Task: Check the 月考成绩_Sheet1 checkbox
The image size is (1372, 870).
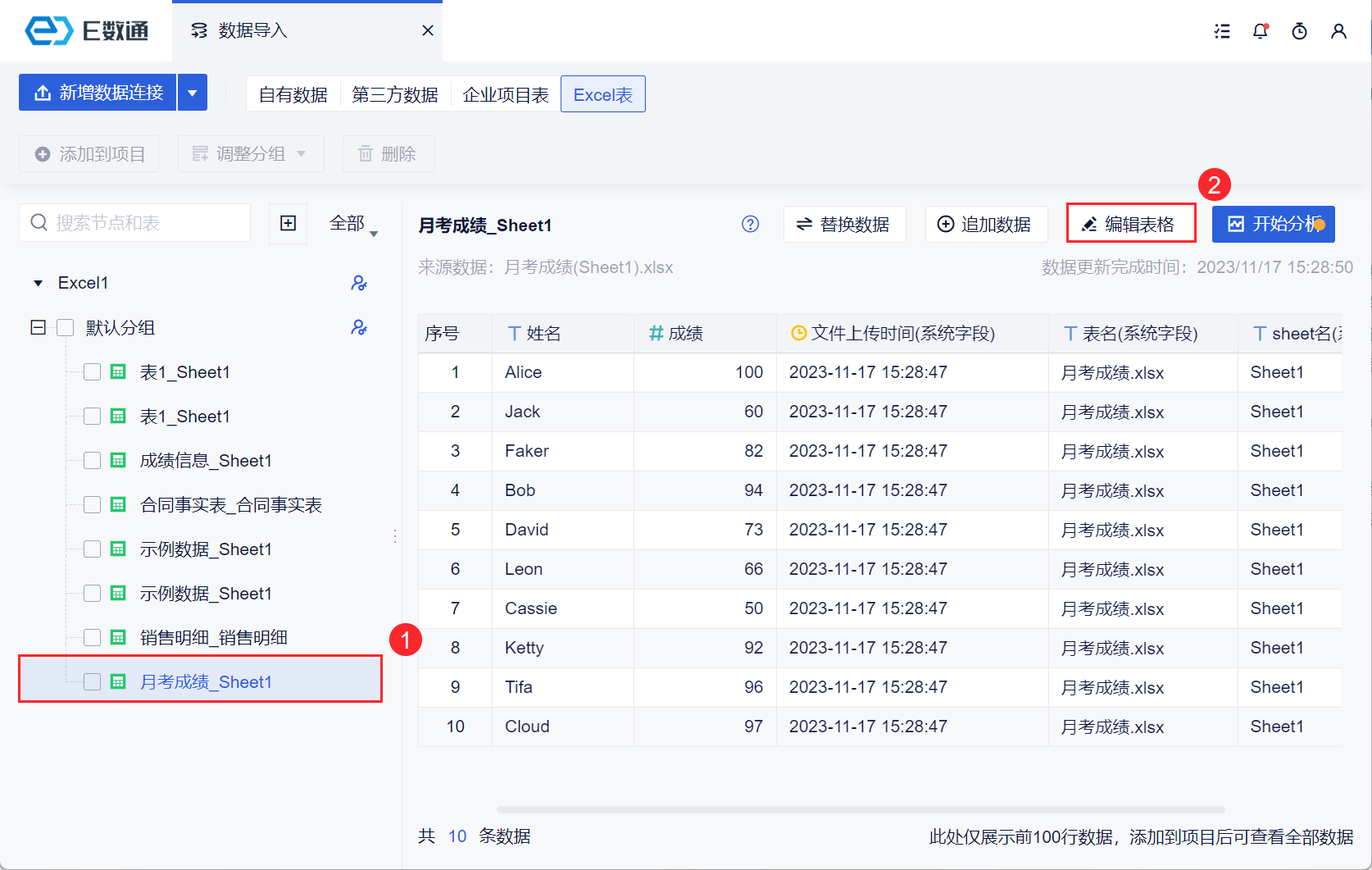Action: (93, 682)
